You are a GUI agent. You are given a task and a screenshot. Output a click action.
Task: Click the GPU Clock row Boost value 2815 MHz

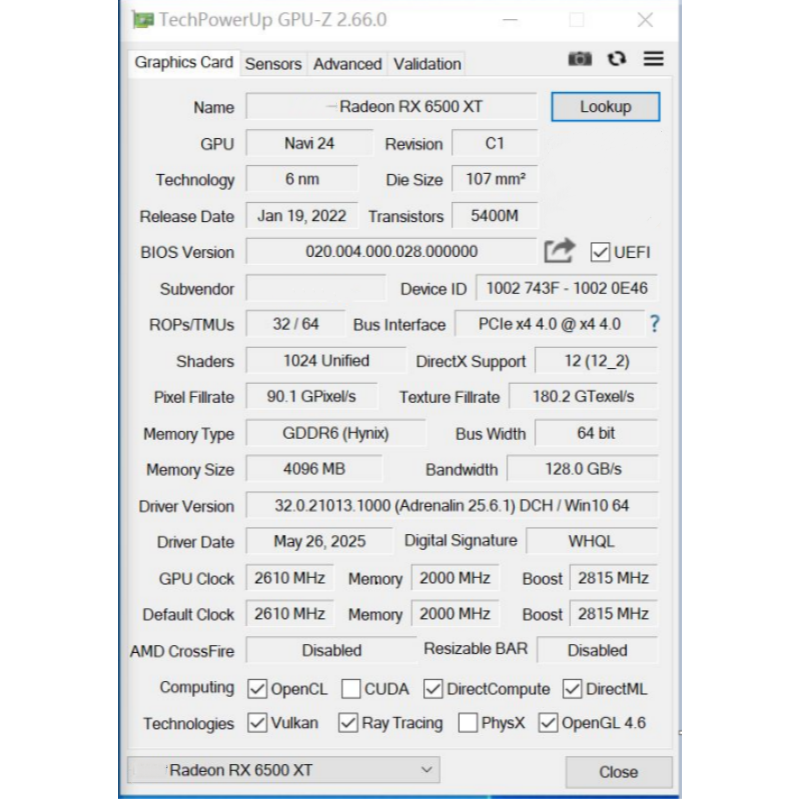(614, 578)
